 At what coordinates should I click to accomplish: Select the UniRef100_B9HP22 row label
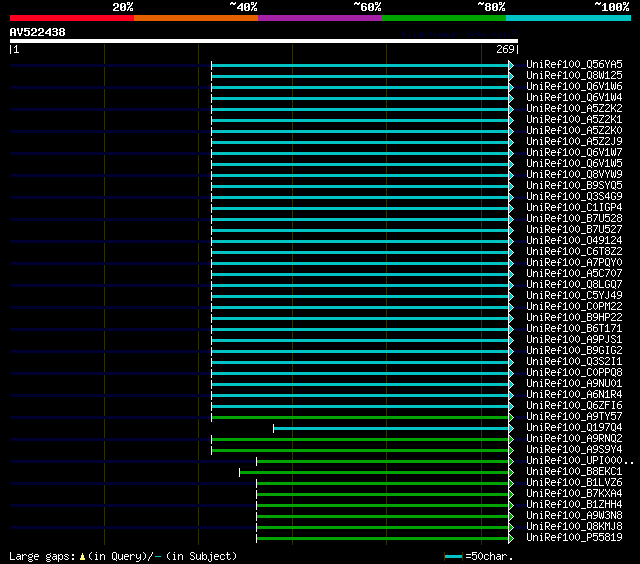coord(574,318)
